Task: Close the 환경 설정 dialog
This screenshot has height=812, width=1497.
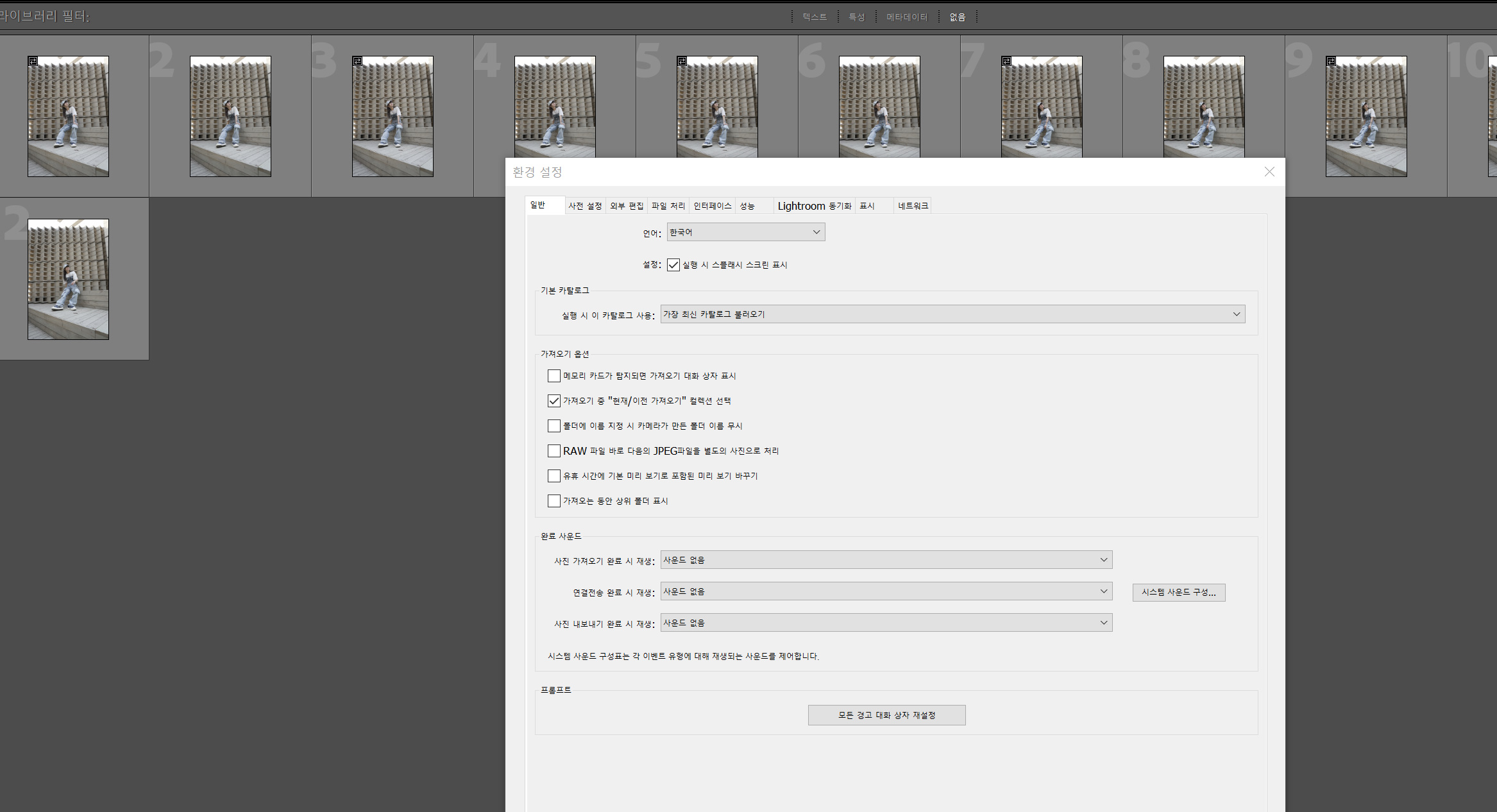Action: pos(1269,171)
